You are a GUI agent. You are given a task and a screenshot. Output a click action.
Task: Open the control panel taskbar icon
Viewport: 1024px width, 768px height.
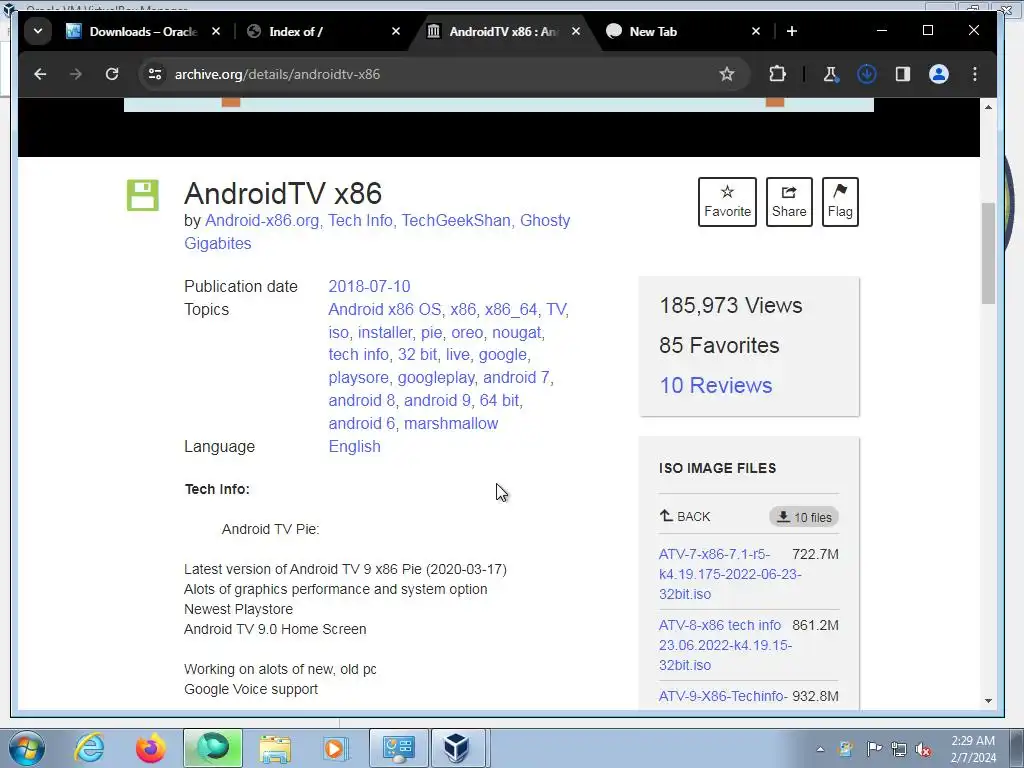pyautogui.click(x=398, y=748)
